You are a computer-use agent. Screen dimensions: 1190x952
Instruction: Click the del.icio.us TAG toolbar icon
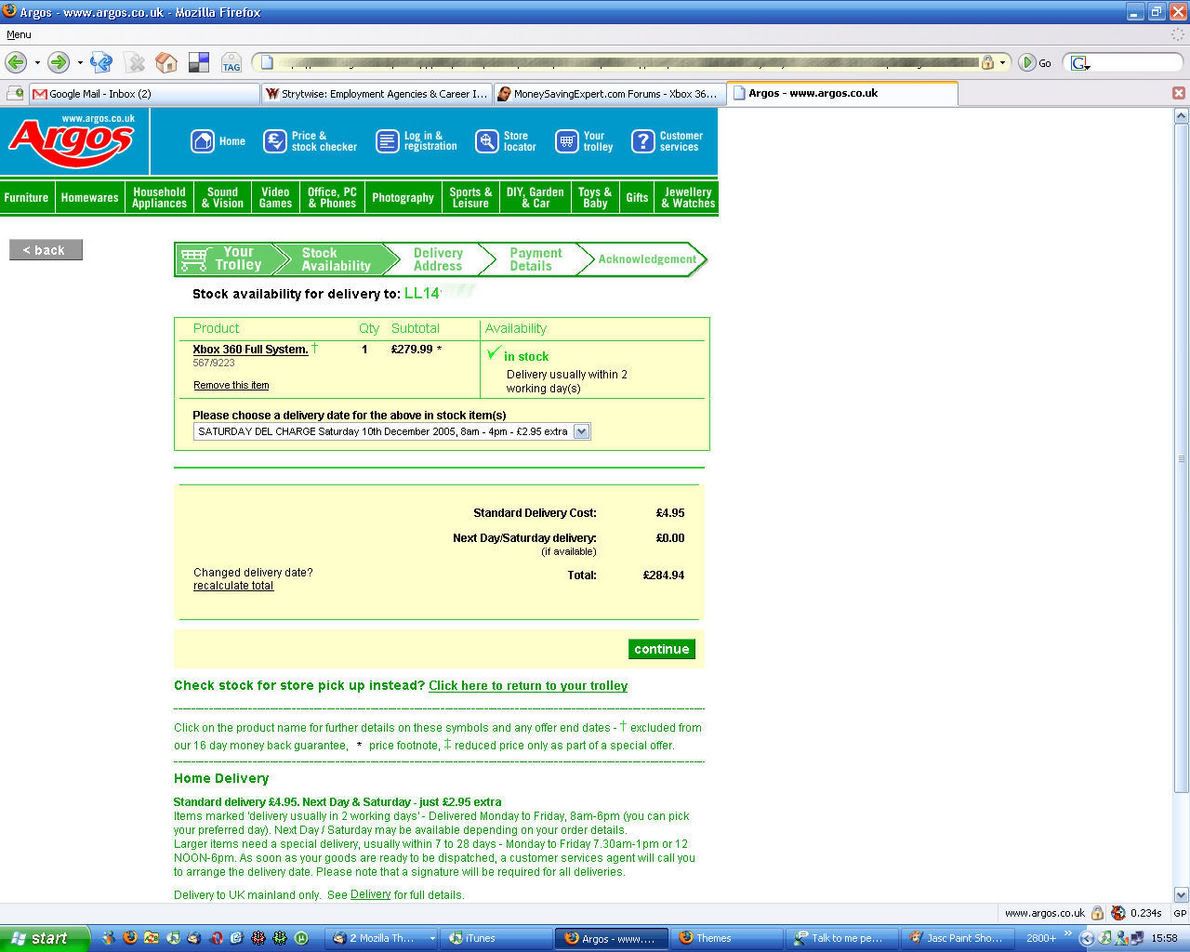click(x=231, y=63)
